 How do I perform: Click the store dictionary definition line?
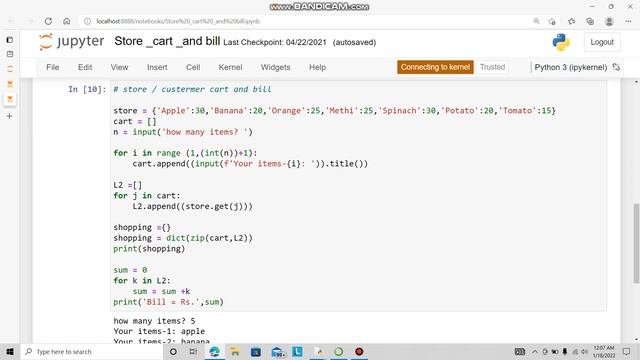pos(334,111)
